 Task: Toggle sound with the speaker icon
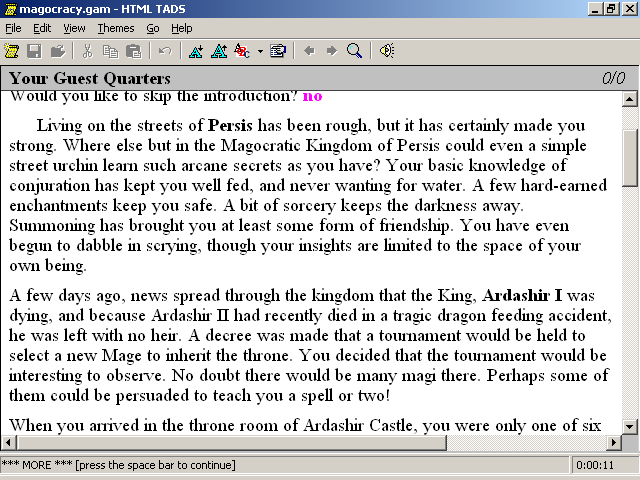(x=386, y=50)
